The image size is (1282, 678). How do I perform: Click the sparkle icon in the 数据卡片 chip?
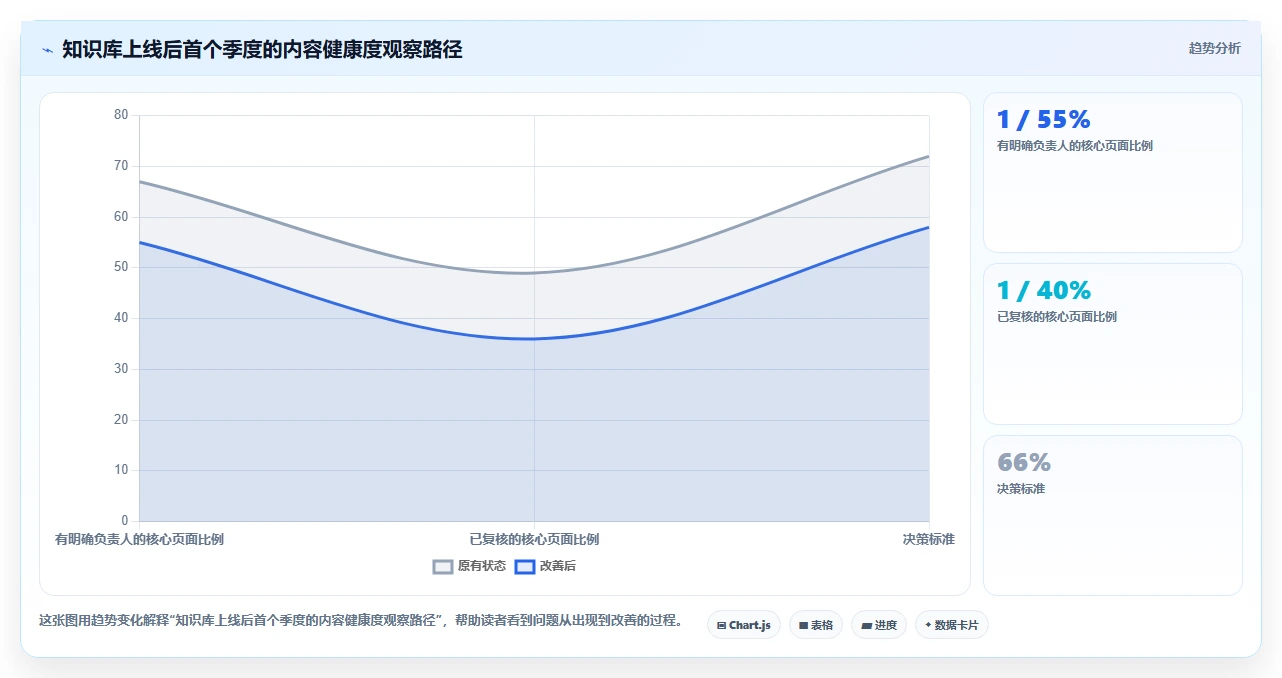[928, 625]
